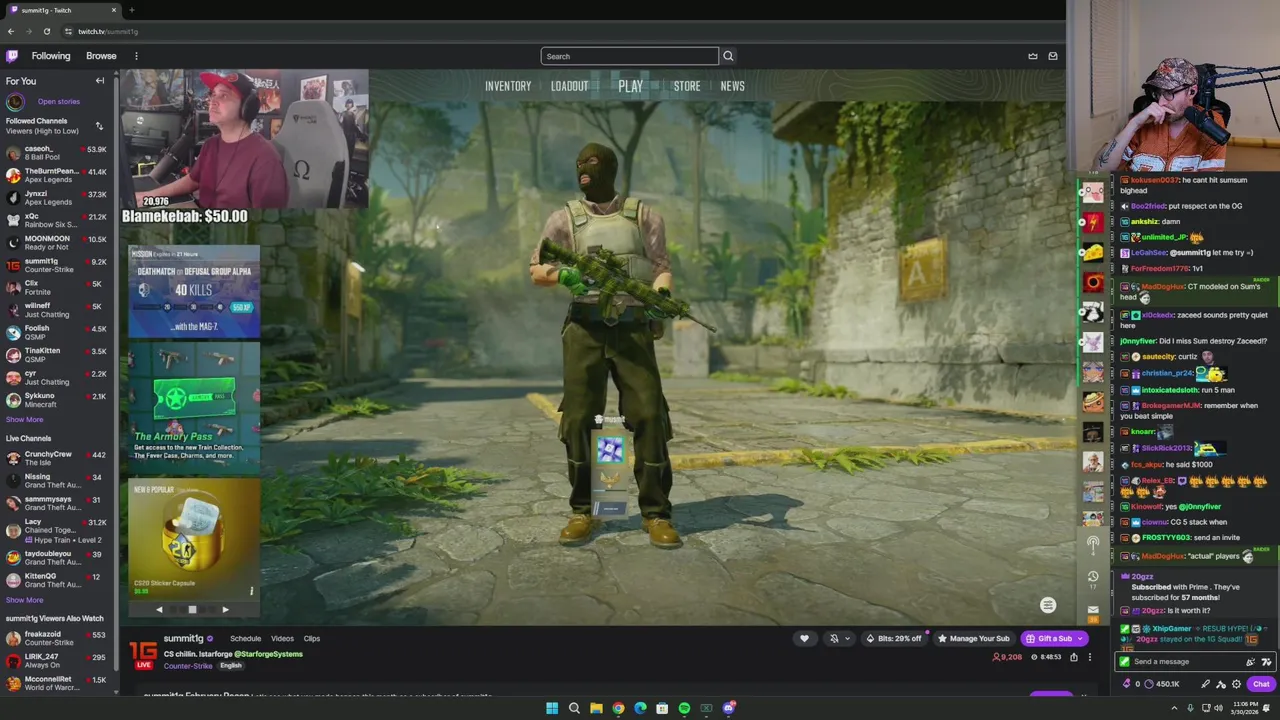This screenshot has width=1280, height=720.
Task: Click the Counter-Strike category link under title
Action: pyautogui.click(x=188, y=666)
